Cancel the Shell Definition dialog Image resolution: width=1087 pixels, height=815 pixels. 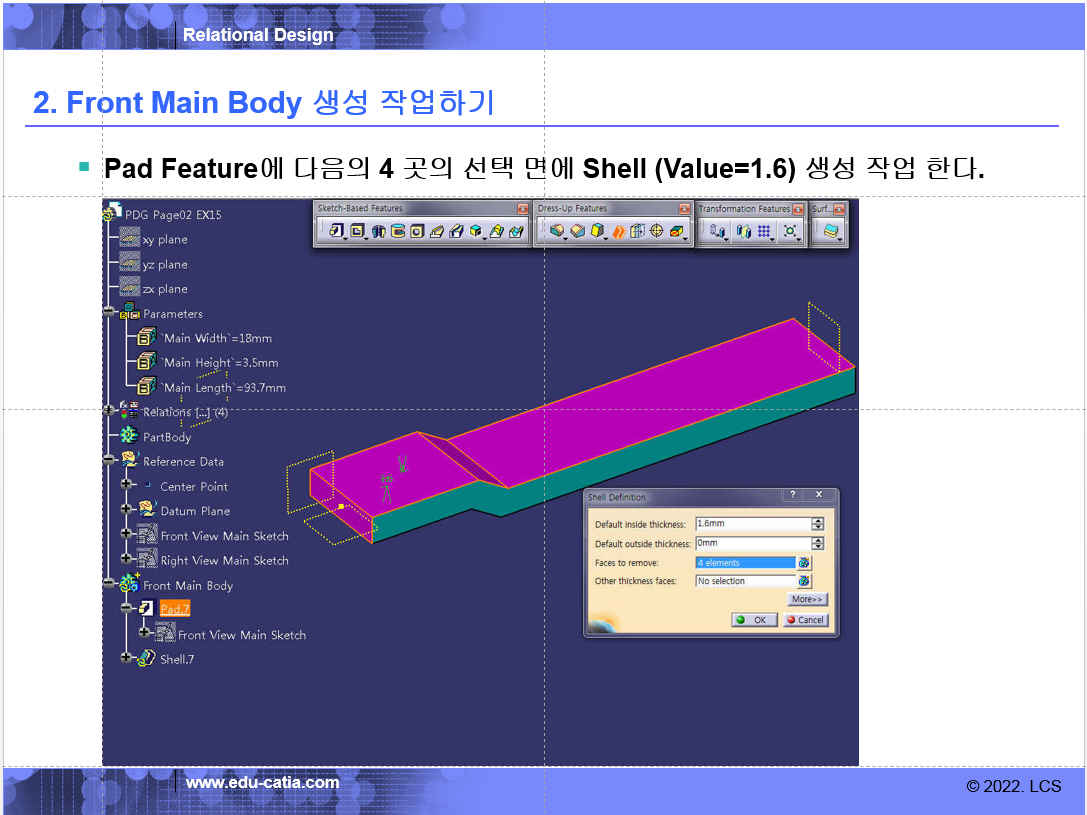(x=805, y=620)
